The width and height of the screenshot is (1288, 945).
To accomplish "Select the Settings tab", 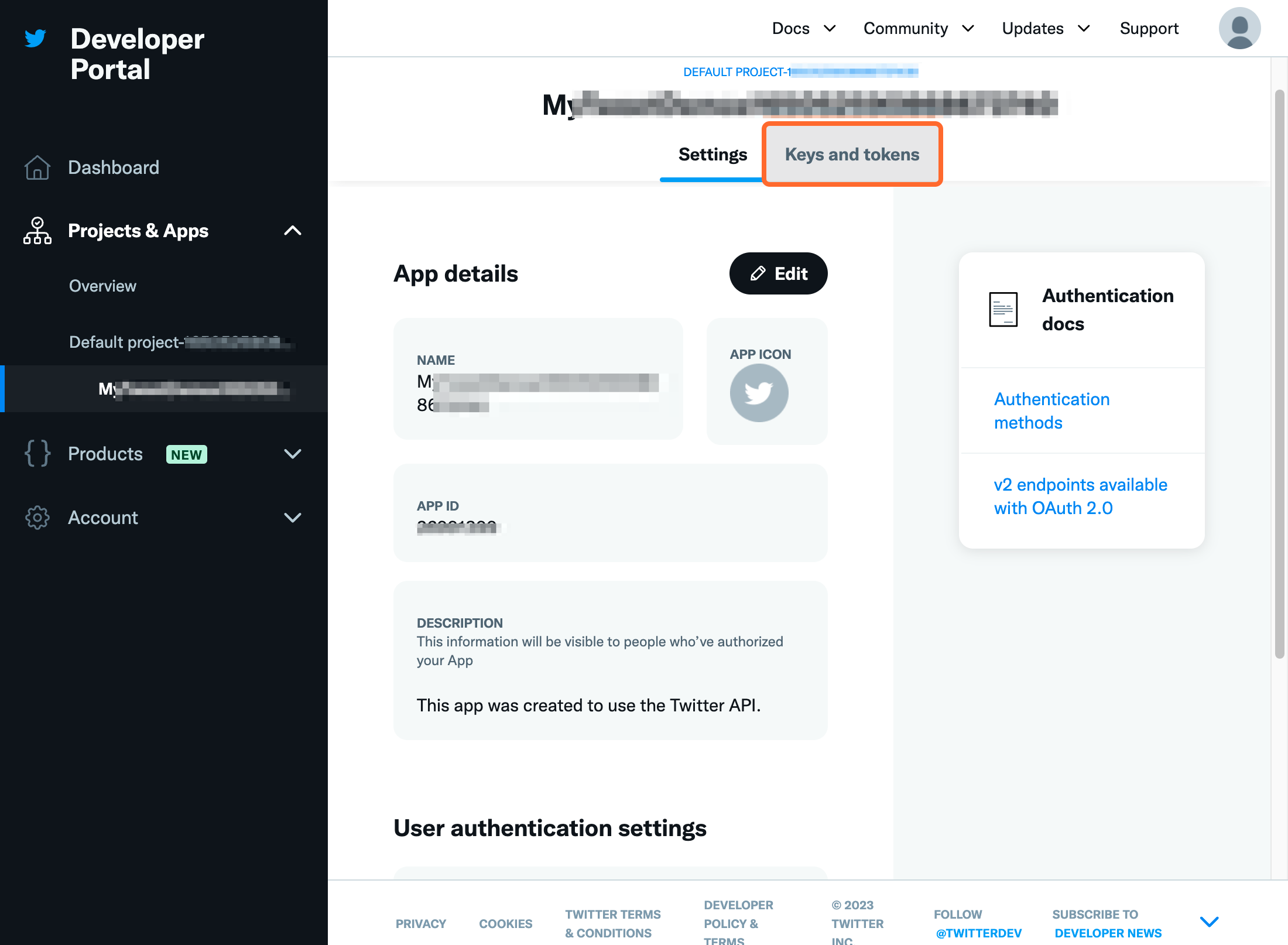I will pos(712,154).
